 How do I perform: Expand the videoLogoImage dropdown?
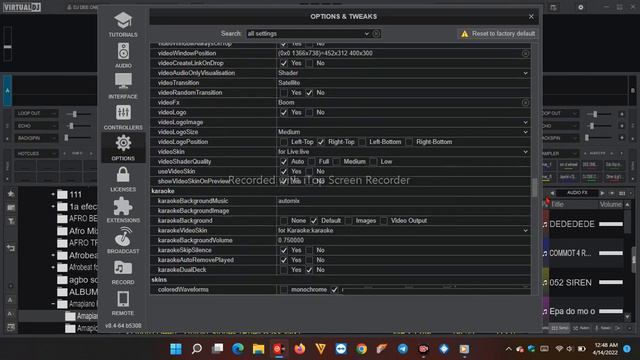[x=525, y=122]
